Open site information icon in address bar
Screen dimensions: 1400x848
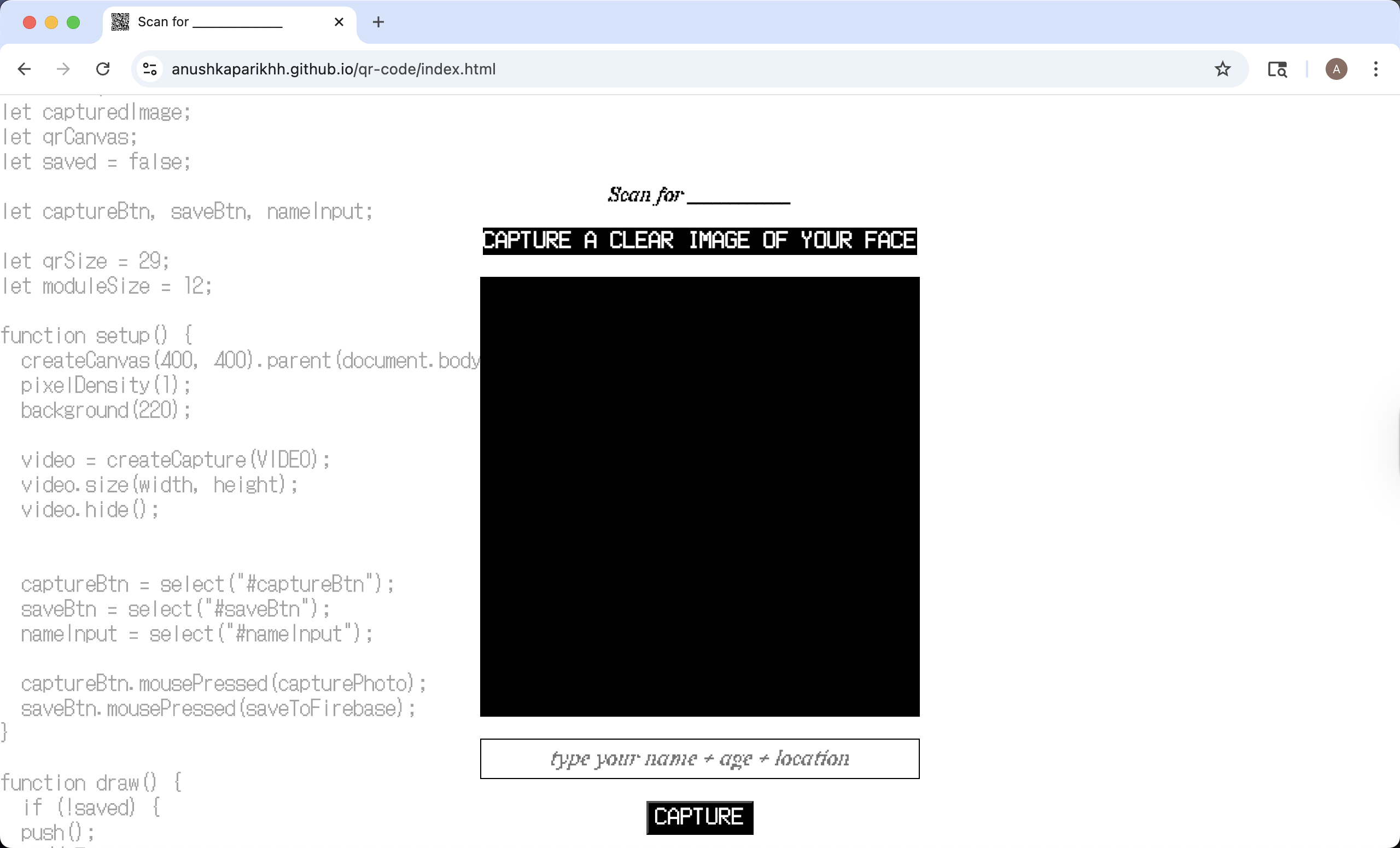pyautogui.click(x=150, y=69)
